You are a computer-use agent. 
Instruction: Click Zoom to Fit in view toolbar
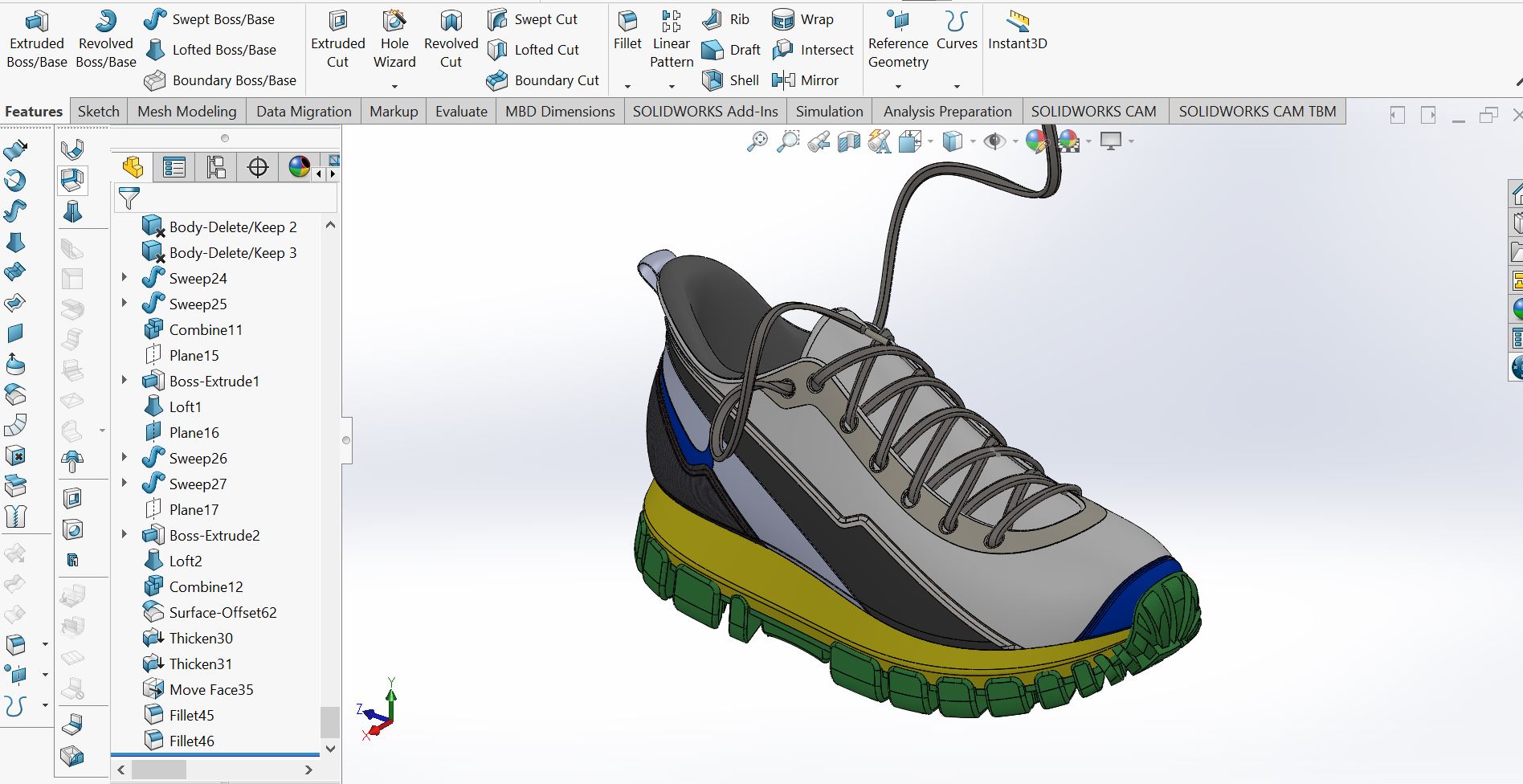pos(757,142)
